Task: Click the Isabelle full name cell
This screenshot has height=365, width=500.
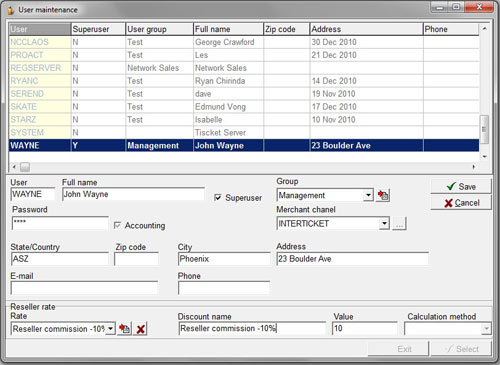Action: [x=229, y=120]
